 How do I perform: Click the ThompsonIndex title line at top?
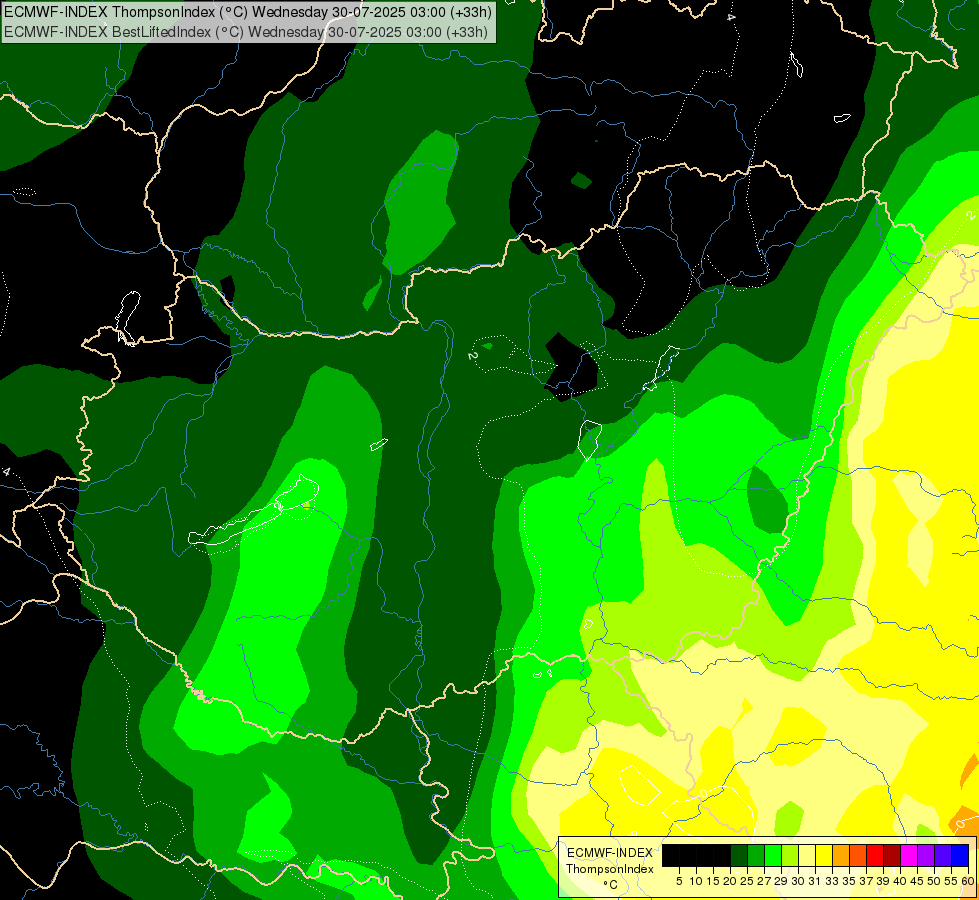coord(248,12)
